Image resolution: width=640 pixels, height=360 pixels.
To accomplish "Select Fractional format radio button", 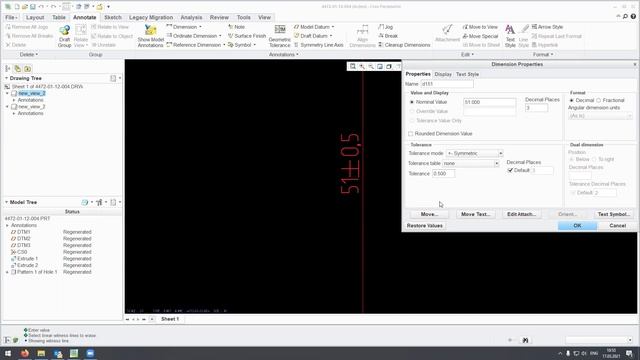I will 598,100.
